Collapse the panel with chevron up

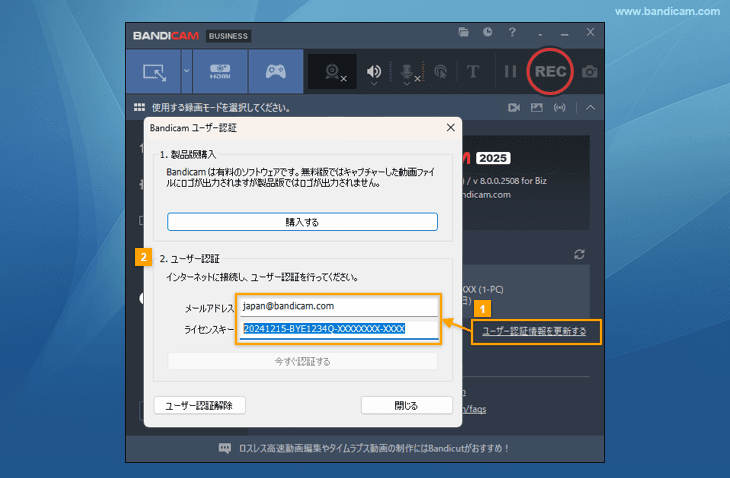point(590,108)
